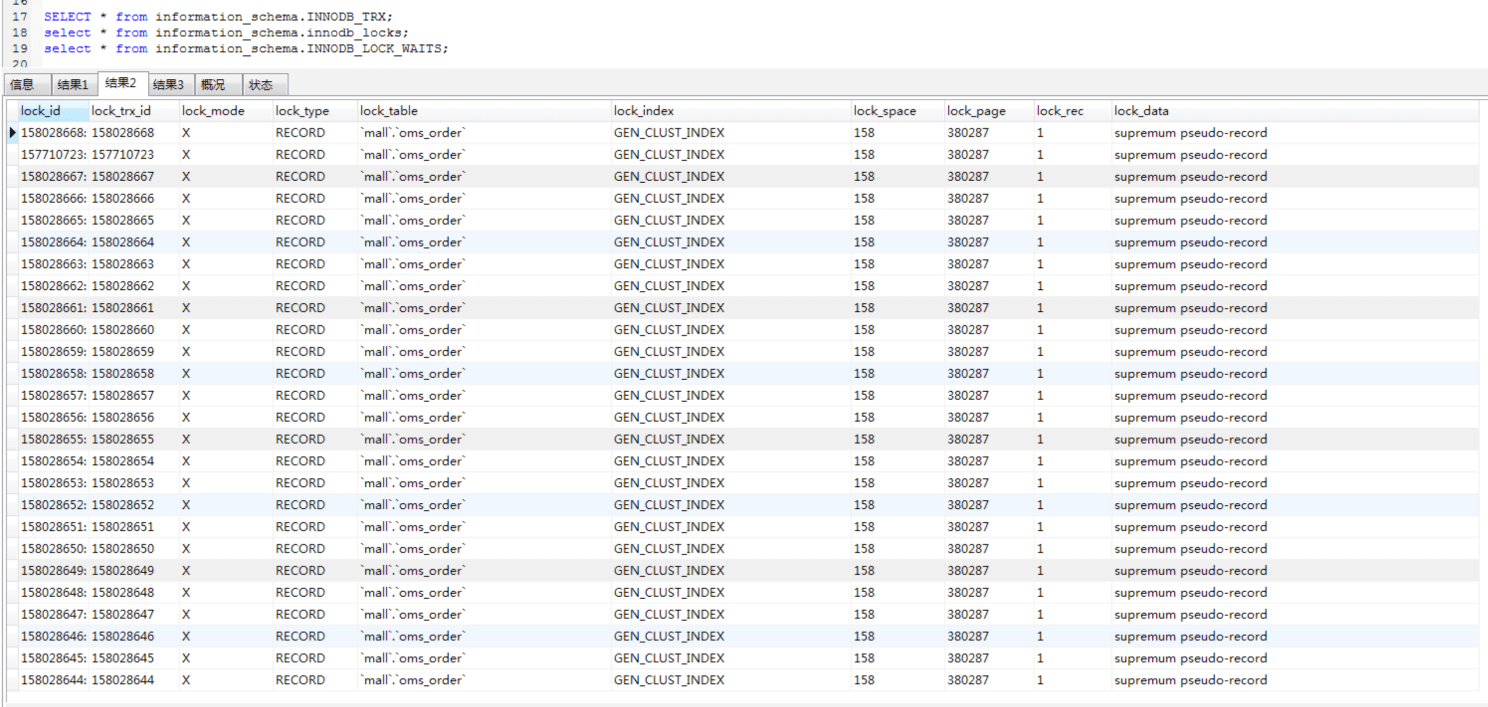Click the lock_trx_id column header

(x=121, y=111)
